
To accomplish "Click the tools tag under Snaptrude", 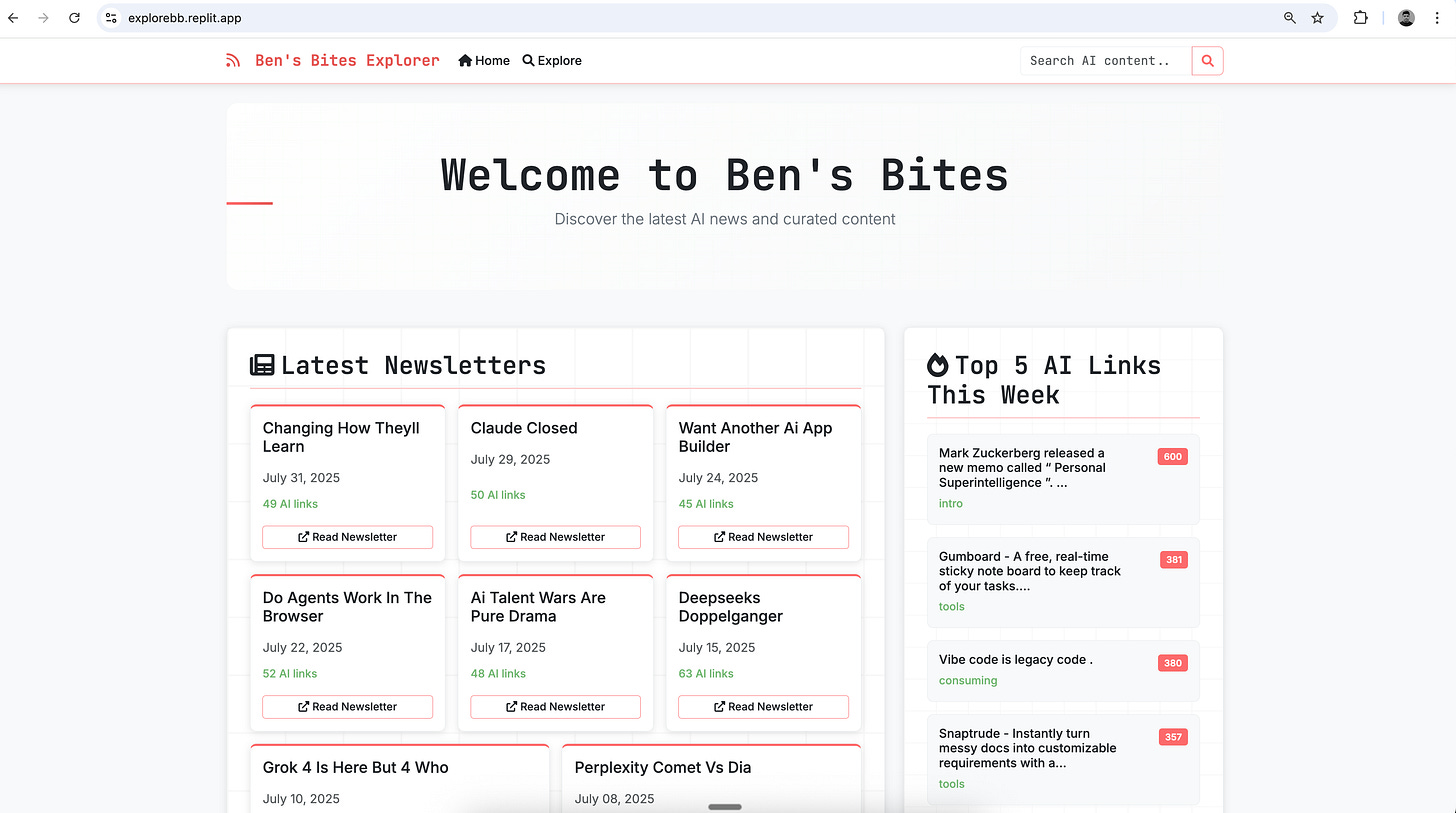I will 952,784.
